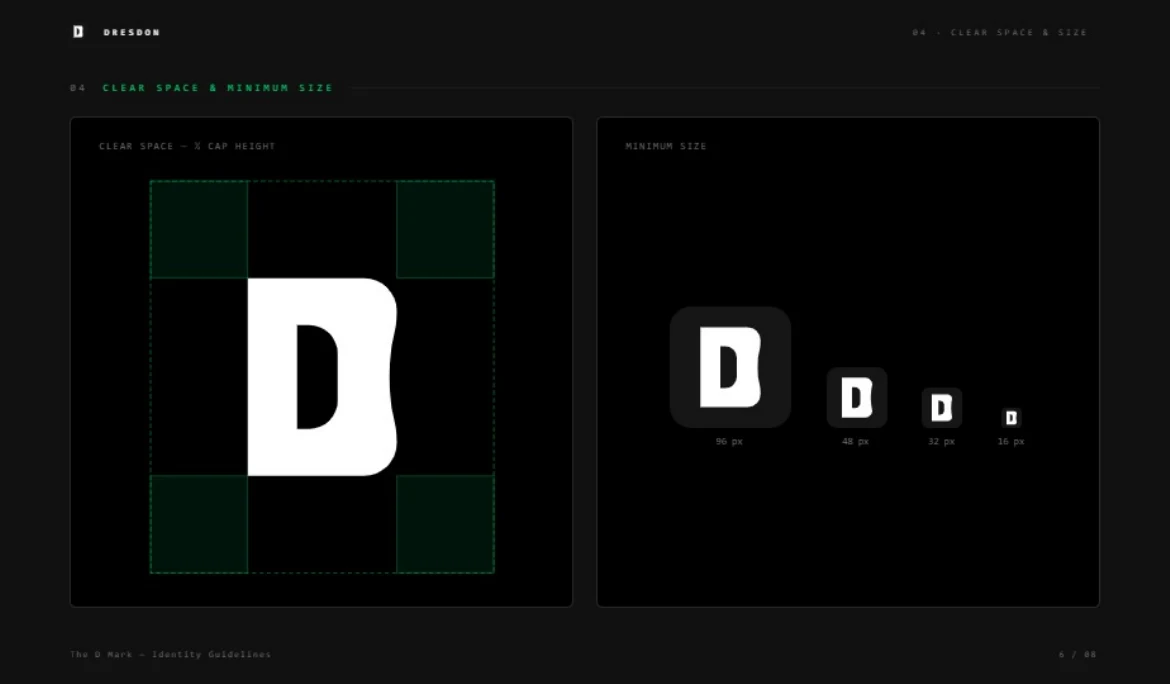Select the large white D mark
The width and height of the screenshot is (1170, 684).
(x=322, y=377)
